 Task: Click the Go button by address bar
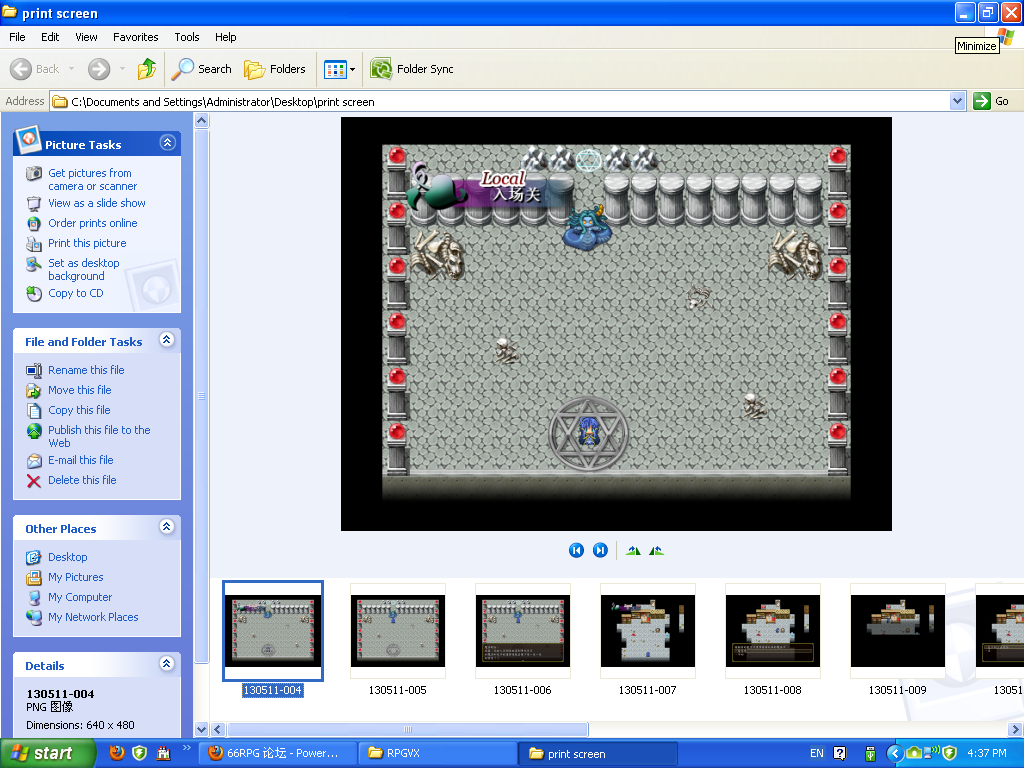991,101
